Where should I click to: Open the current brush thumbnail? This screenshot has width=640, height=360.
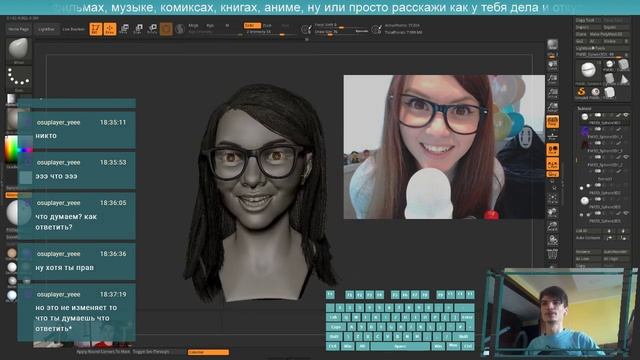click(x=19, y=51)
